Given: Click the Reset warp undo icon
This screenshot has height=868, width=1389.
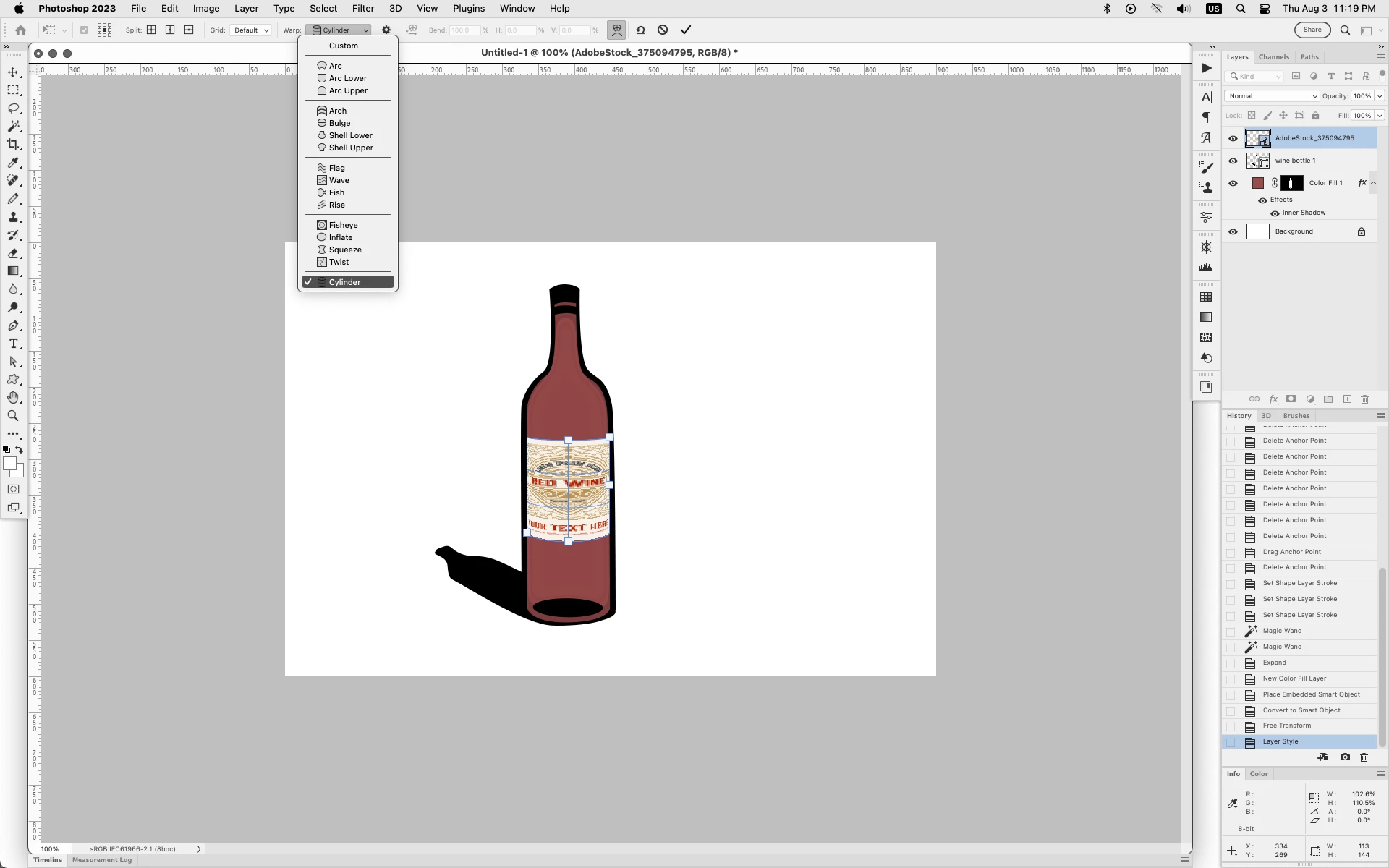Looking at the screenshot, I should point(640,30).
